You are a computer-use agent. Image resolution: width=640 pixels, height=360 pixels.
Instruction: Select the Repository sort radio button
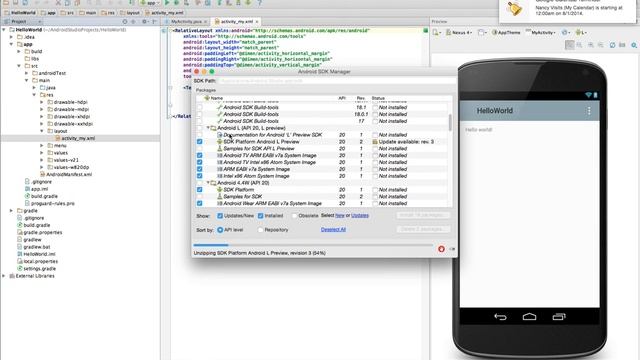(260, 230)
